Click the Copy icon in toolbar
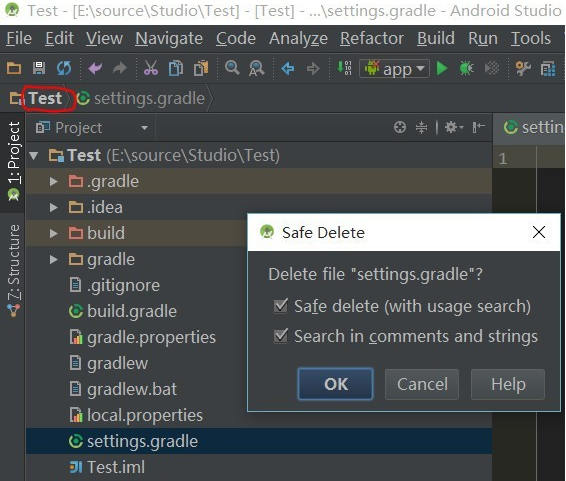The width and height of the screenshot is (566, 481). (x=176, y=68)
